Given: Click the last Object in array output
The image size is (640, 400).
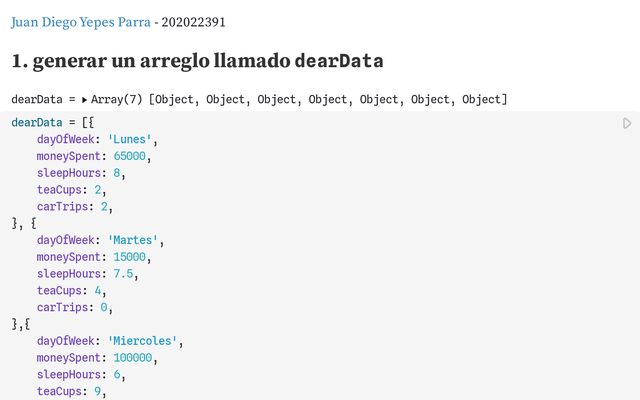Looking at the screenshot, I should tap(481, 99).
